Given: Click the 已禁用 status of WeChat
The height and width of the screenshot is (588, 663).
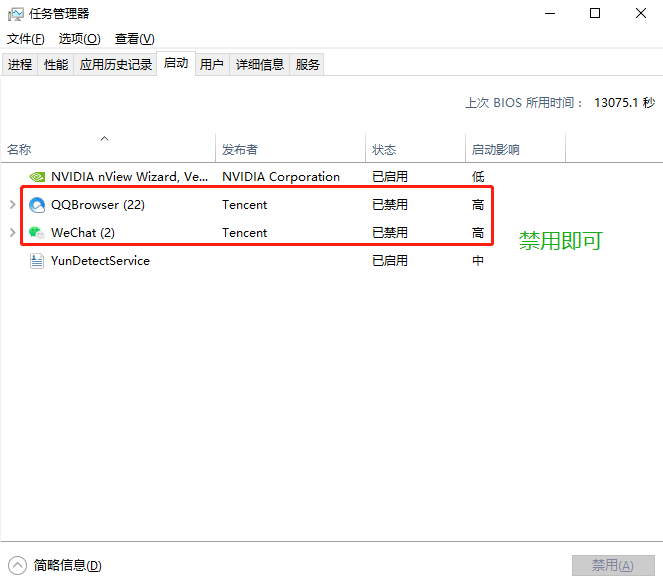Looking at the screenshot, I should point(390,233).
